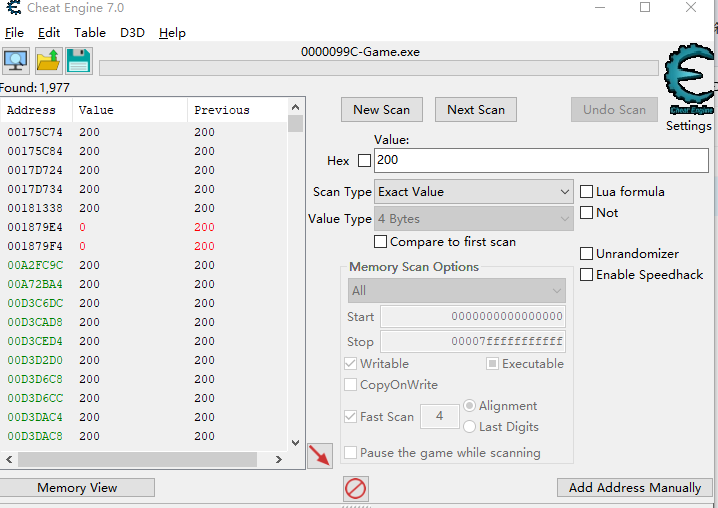718x508 pixels.
Task: Click the Fast Scan alignment value field
Action: pos(440,416)
